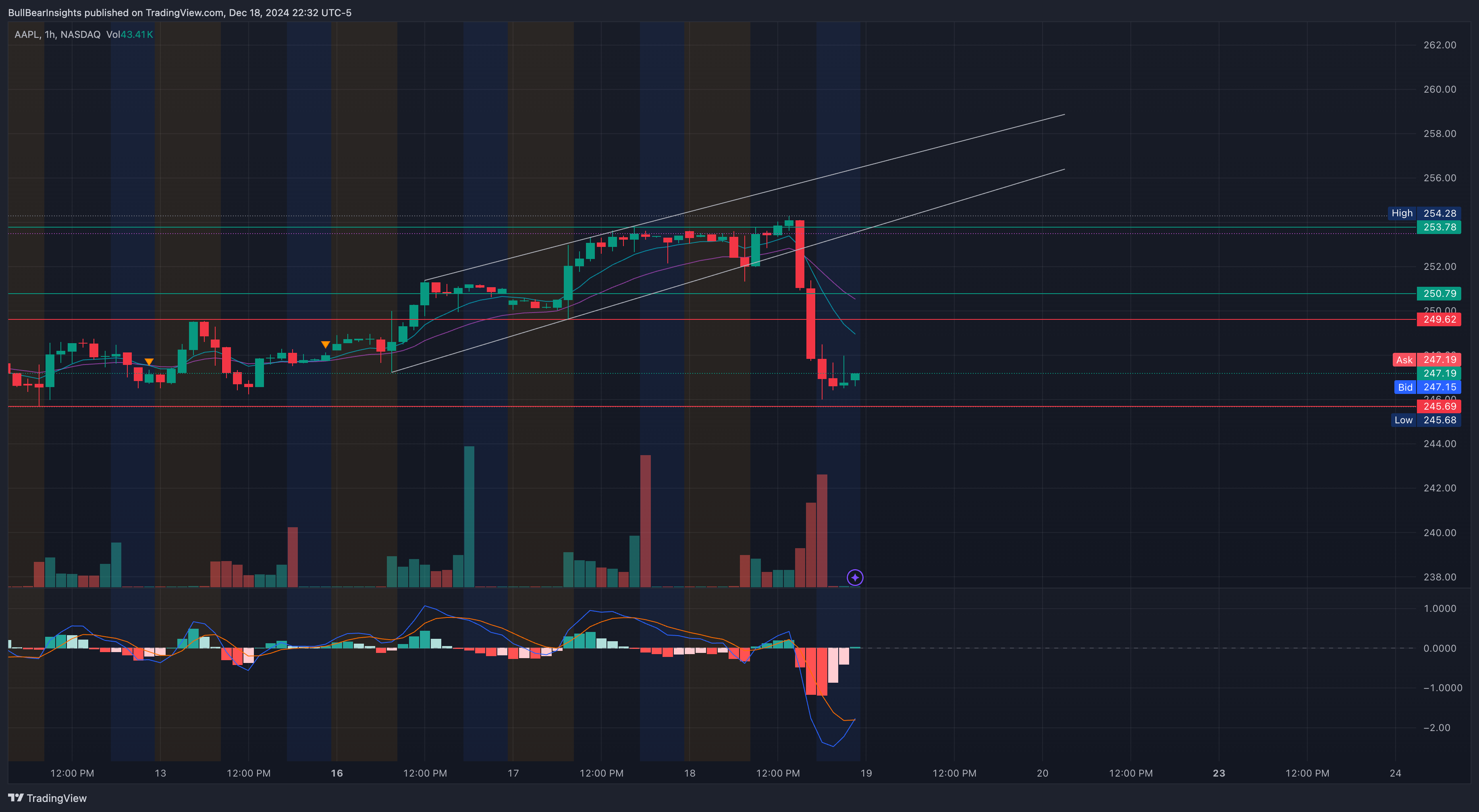The image size is (1479, 812).
Task: Click date 18 on the time axis
Action: 690,774
